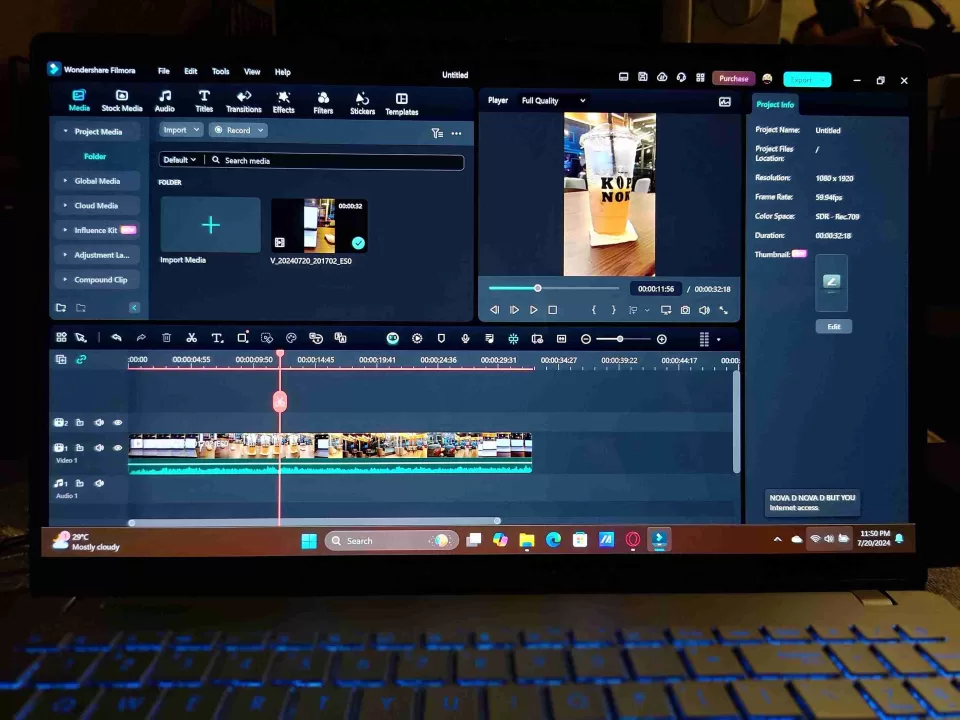The width and height of the screenshot is (960, 720).
Task: Click the color palette icon in toolbar
Action: [291, 338]
